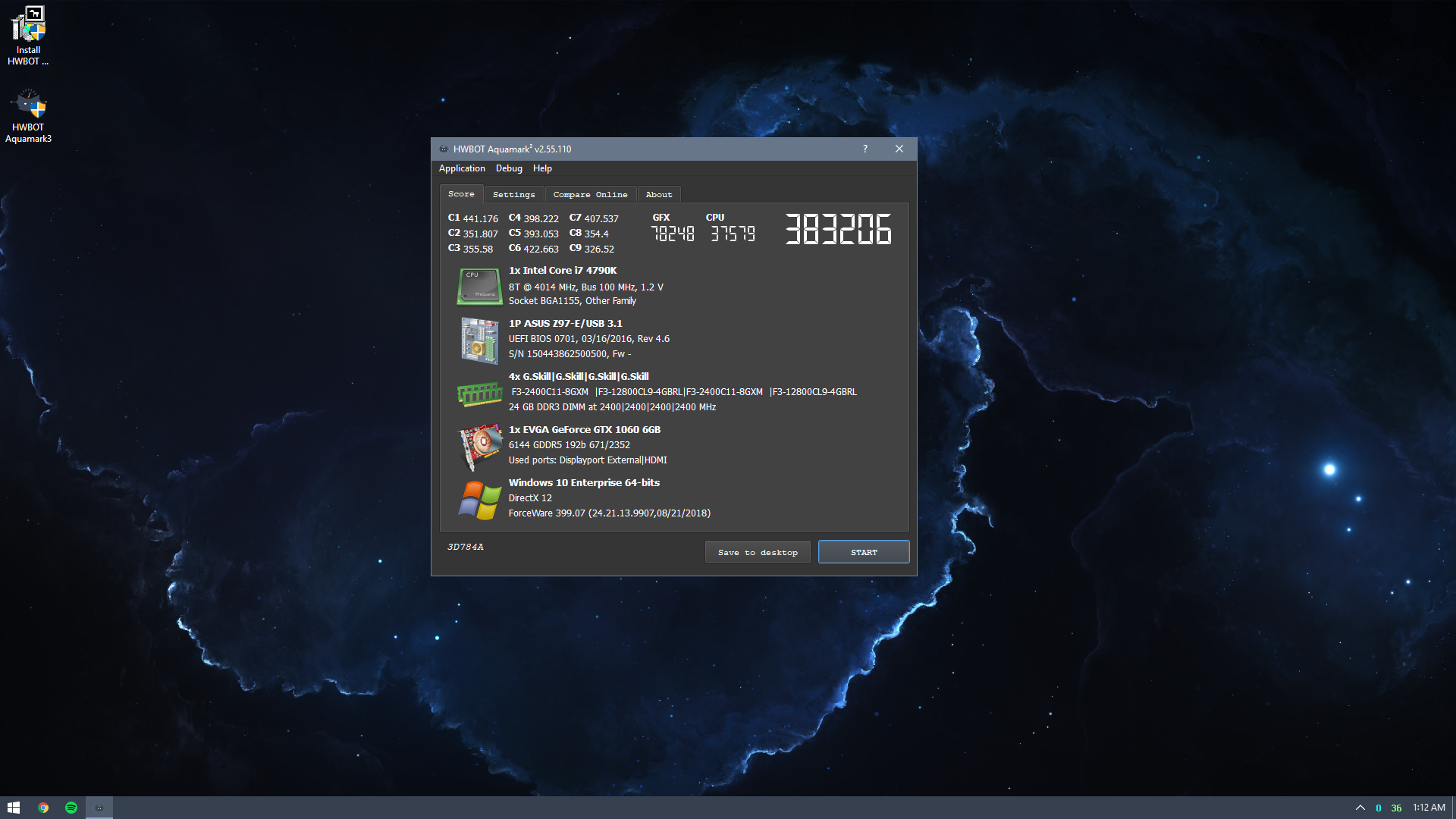The height and width of the screenshot is (819, 1456).
Task: Select the HWBOT Aquamark3 desktop icon
Action: point(28,116)
